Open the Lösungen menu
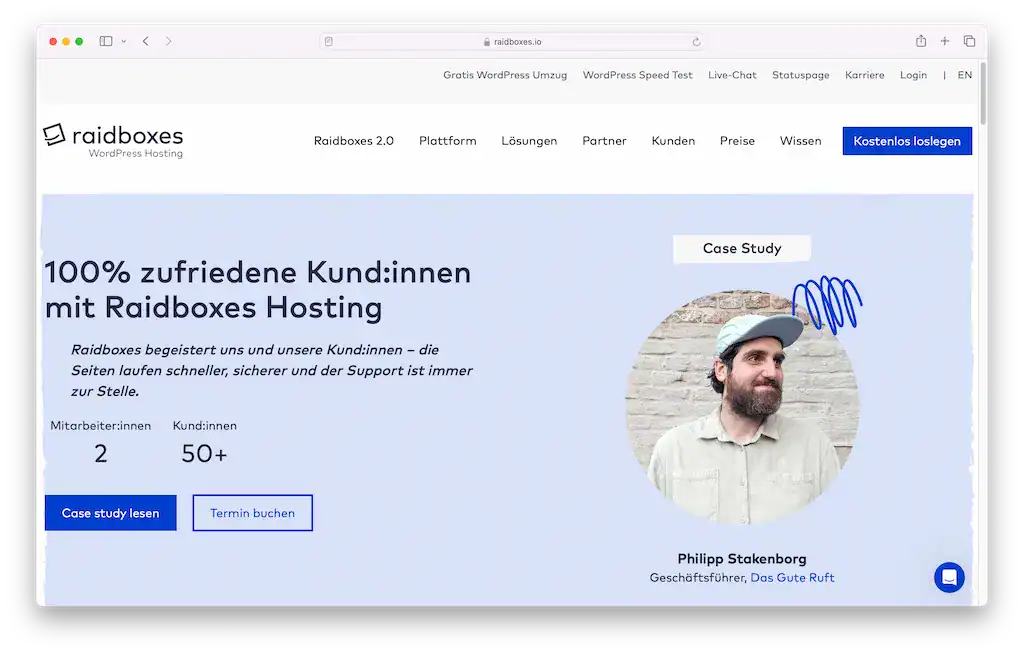 coord(529,141)
